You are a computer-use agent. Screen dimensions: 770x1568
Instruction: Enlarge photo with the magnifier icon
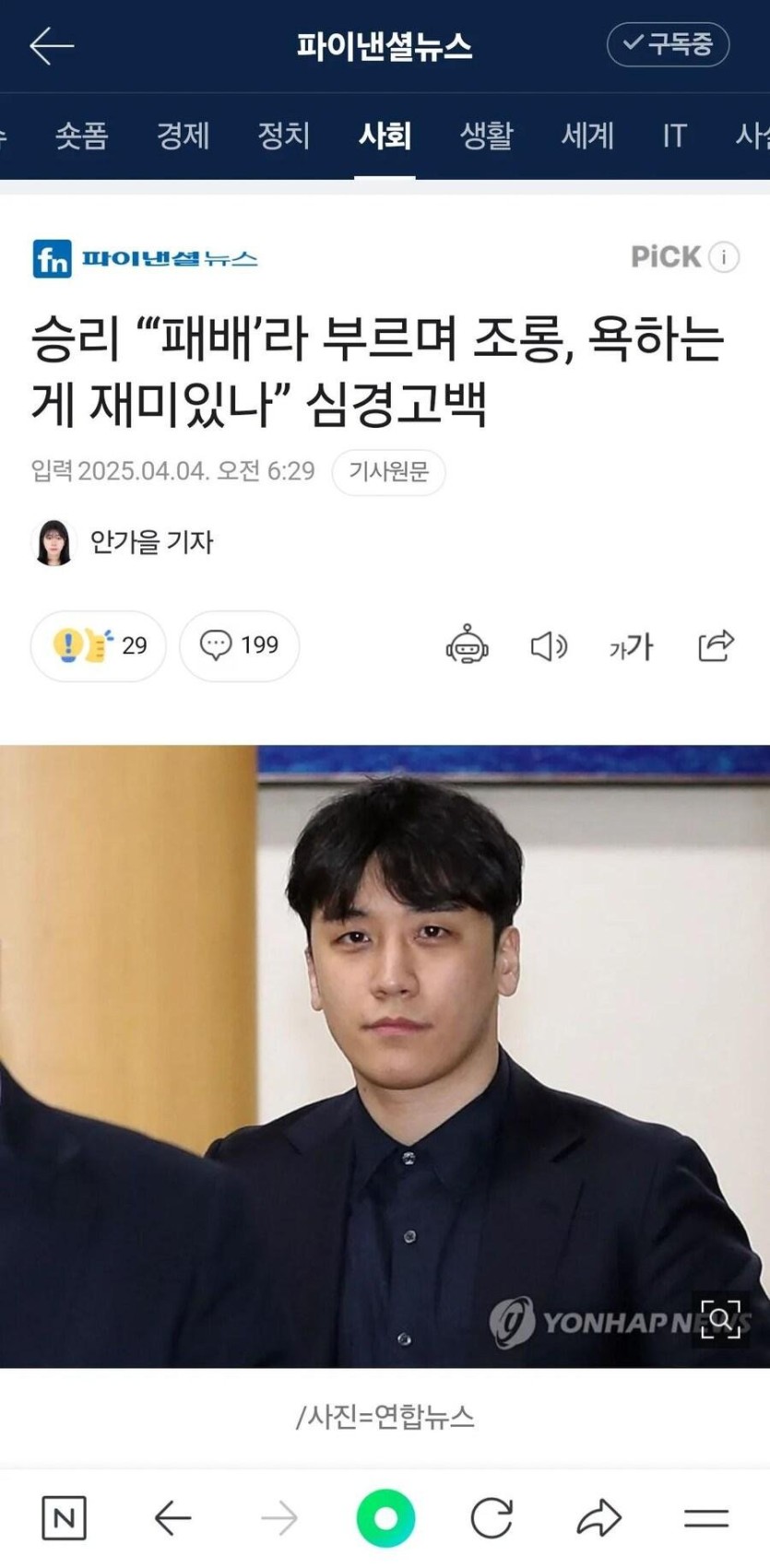pyautogui.click(x=721, y=1318)
